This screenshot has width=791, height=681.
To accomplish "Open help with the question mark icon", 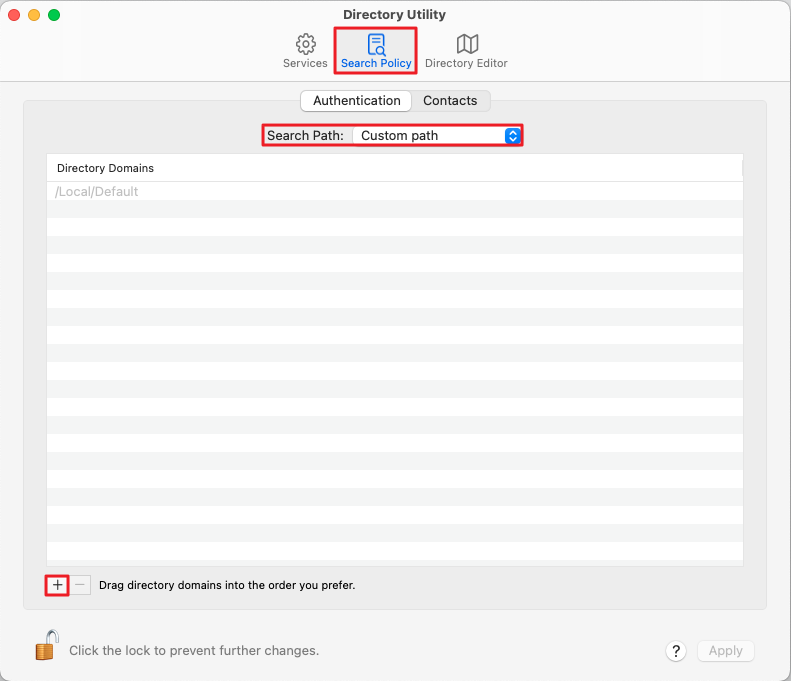I will (x=676, y=651).
